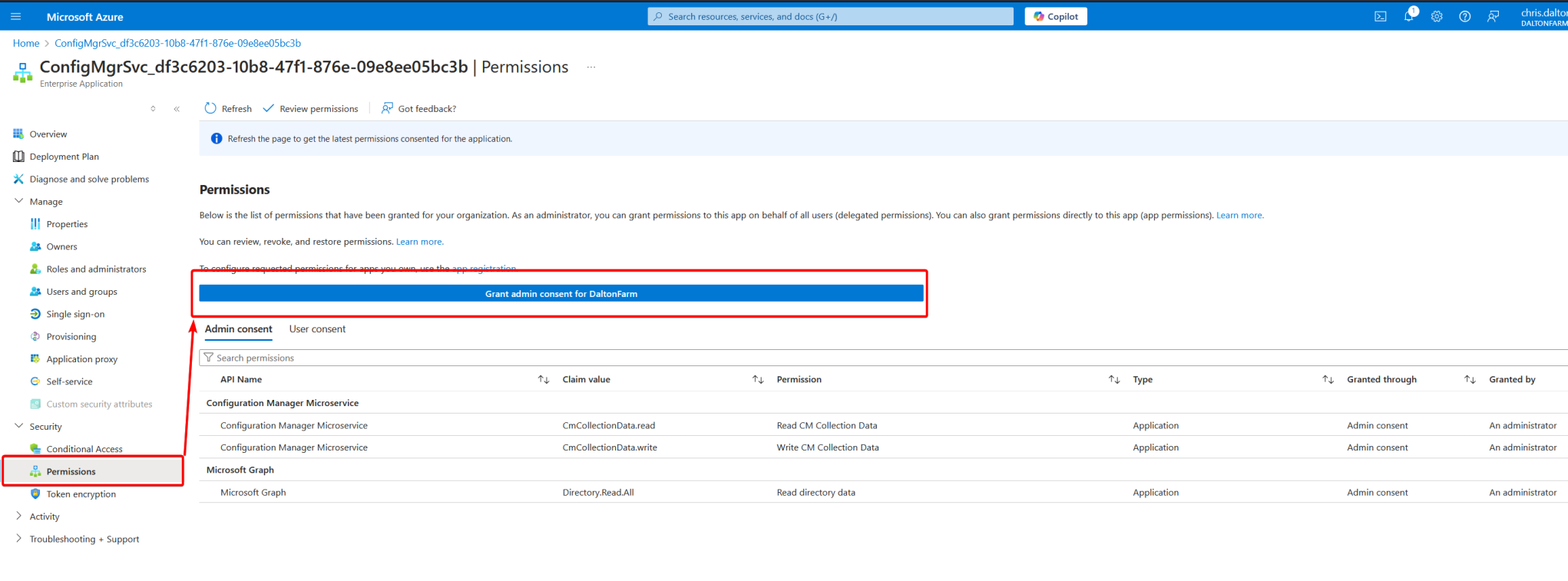Click the Microsoft Graph group header
Screen dimensions: 1568x581
[x=240, y=470]
